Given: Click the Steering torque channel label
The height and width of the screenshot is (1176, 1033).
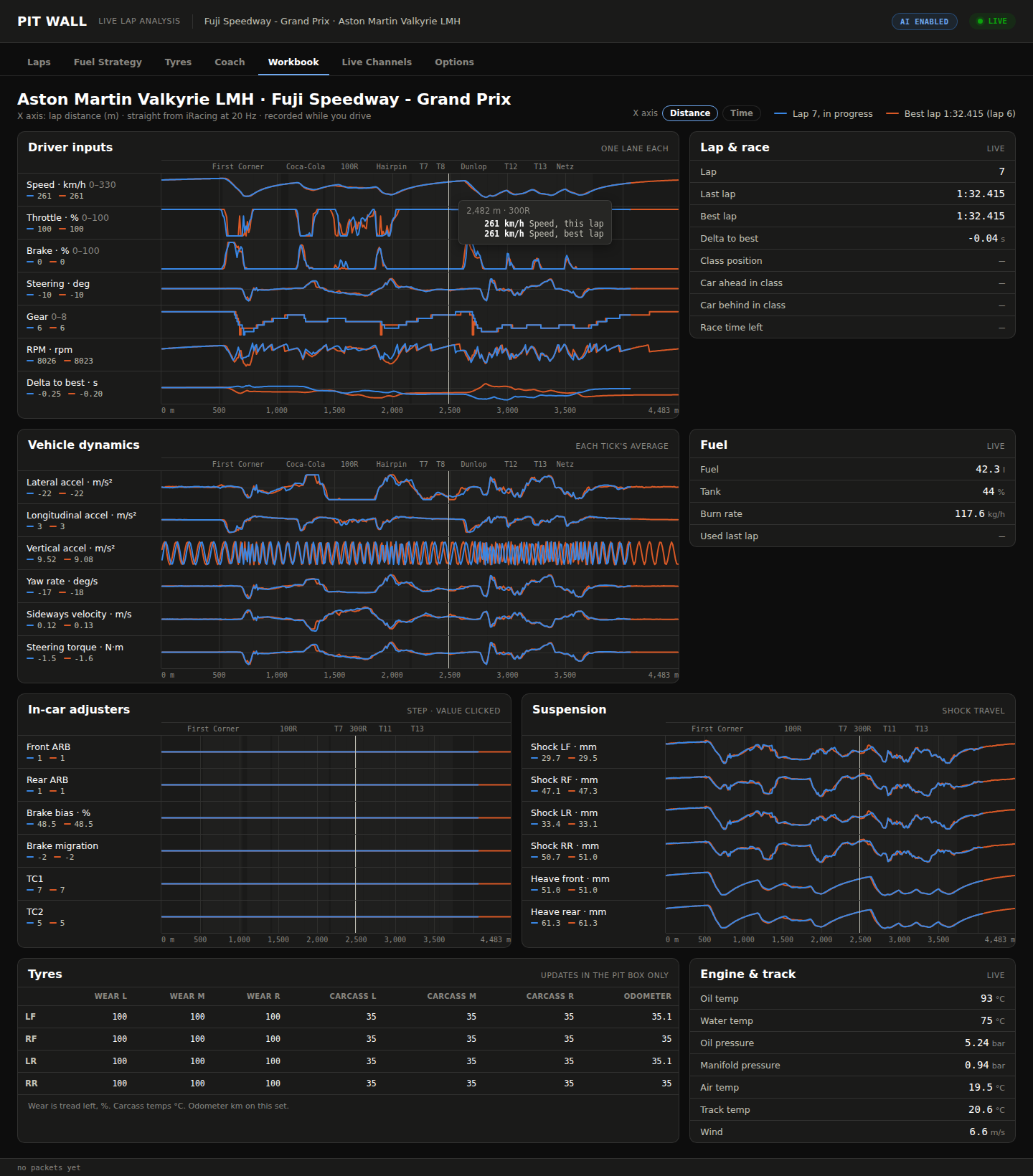Looking at the screenshot, I should coord(75,648).
